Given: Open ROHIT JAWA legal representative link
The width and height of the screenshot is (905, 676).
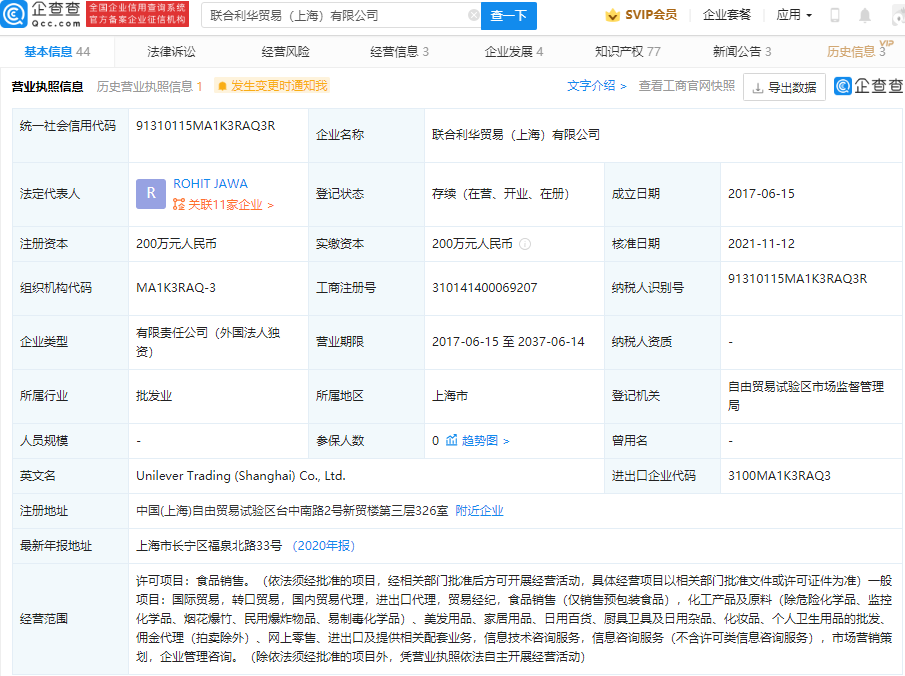Looking at the screenshot, I should [210, 184].
